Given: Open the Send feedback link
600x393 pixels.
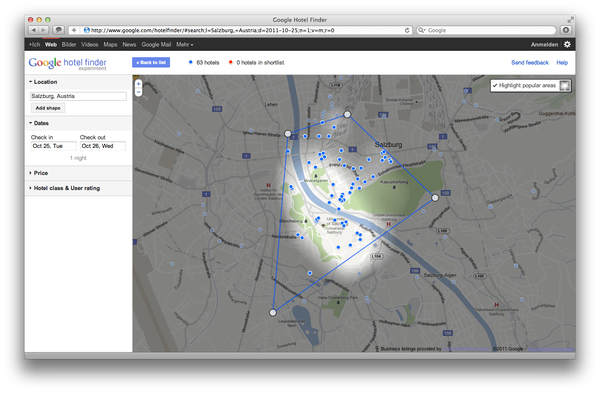Looking at the screenshot, I should [x=530, y=62].
